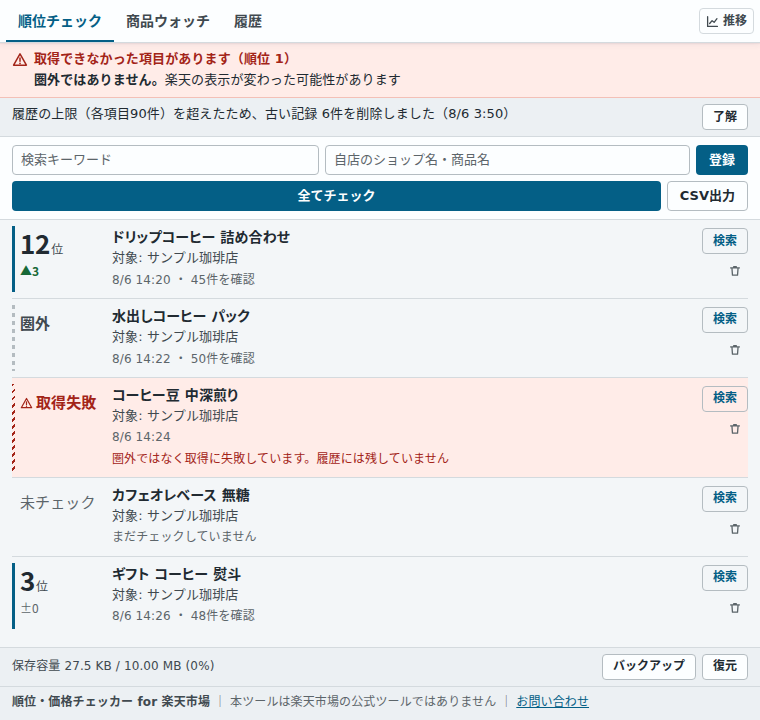Click the まだチェックしていません text
The width and height of the screenshot is (760, 720).
coord(184,536)
